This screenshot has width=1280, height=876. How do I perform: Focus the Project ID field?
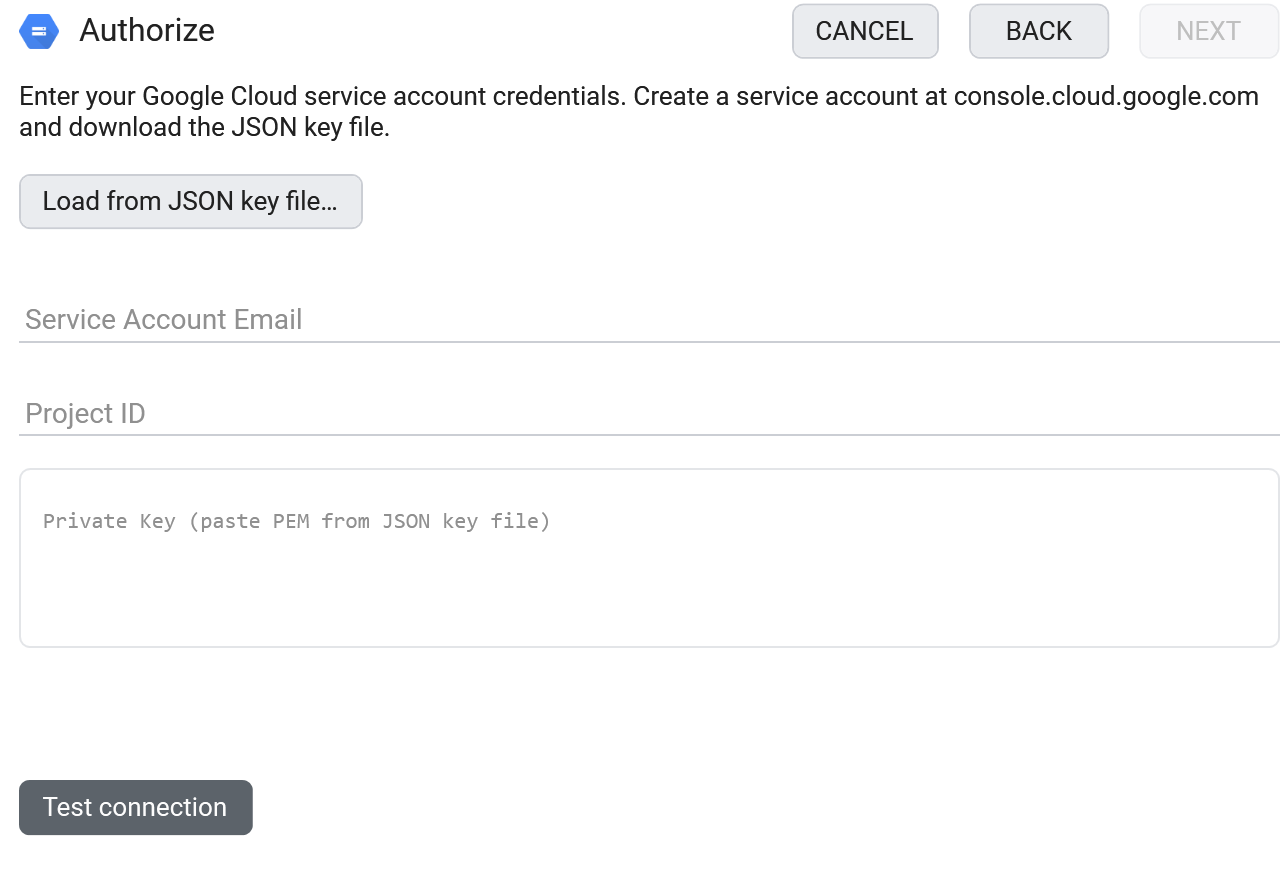(x=649, y=414)
